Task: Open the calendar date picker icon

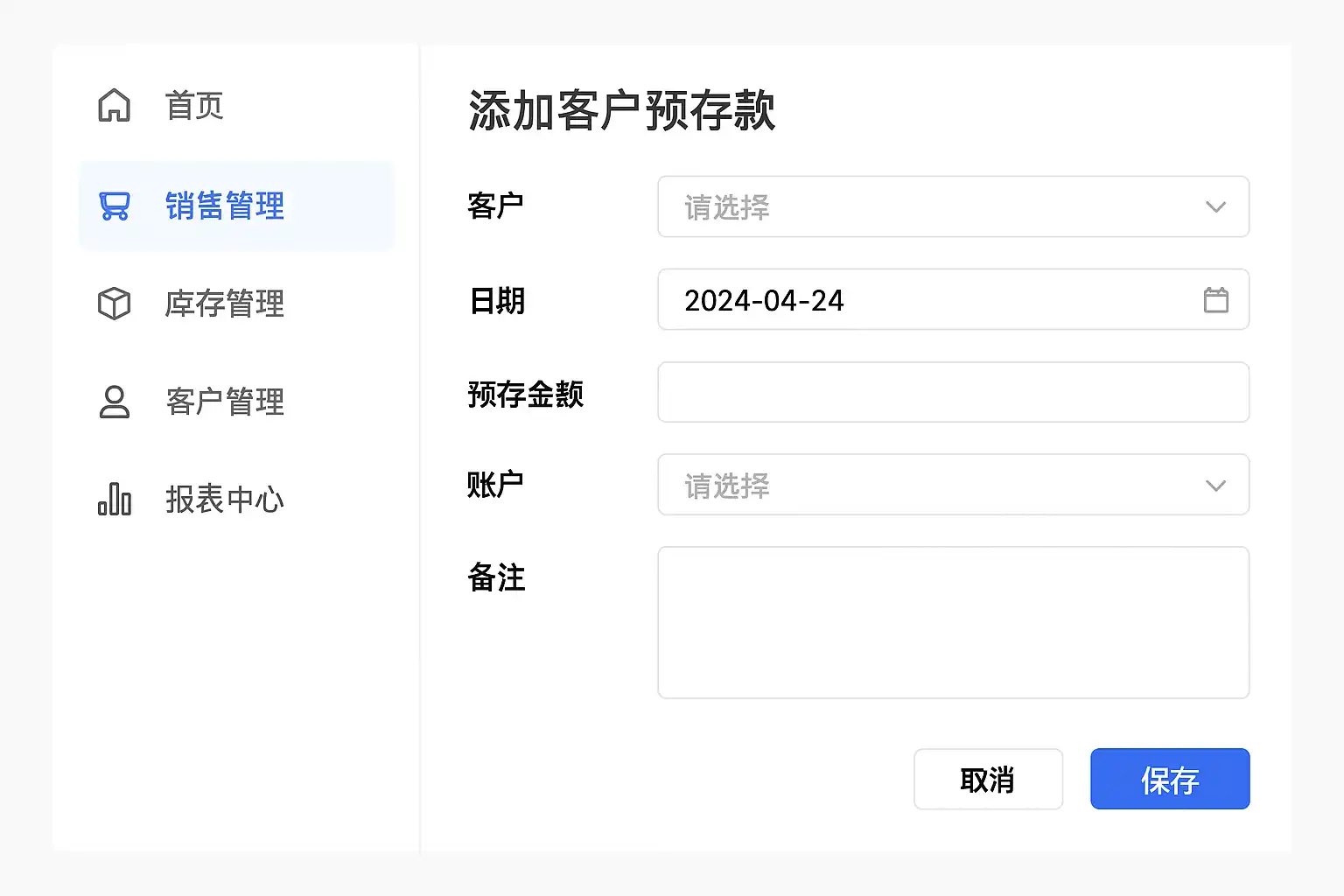Action: point(1215,300)
